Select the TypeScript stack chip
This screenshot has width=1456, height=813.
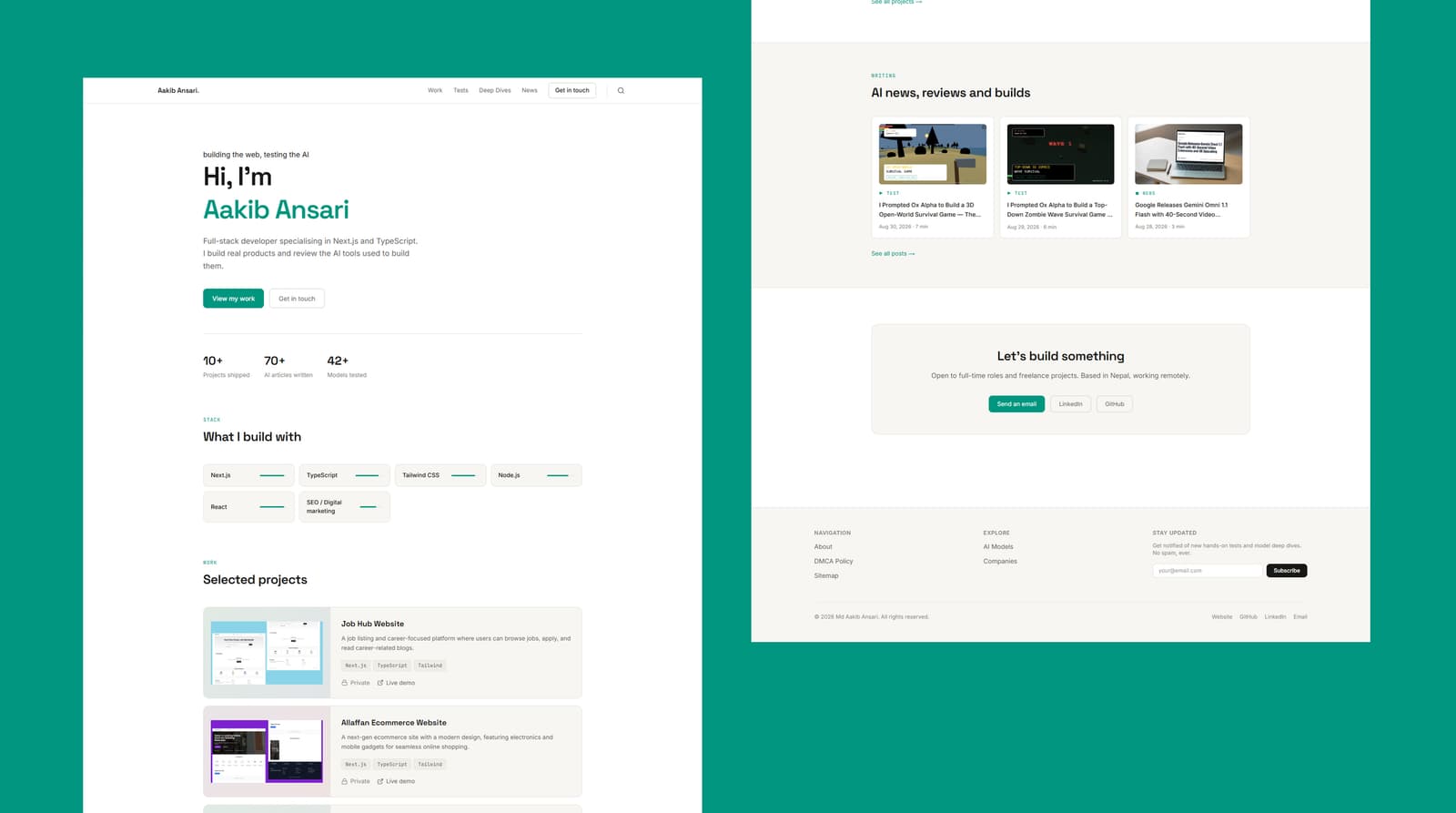pos(345,475)
